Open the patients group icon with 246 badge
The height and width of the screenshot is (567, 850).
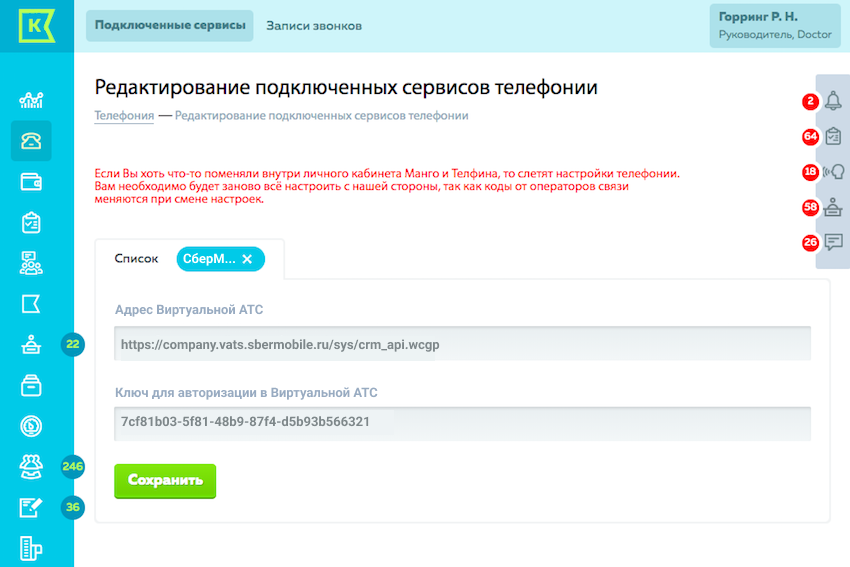[31, 466]
